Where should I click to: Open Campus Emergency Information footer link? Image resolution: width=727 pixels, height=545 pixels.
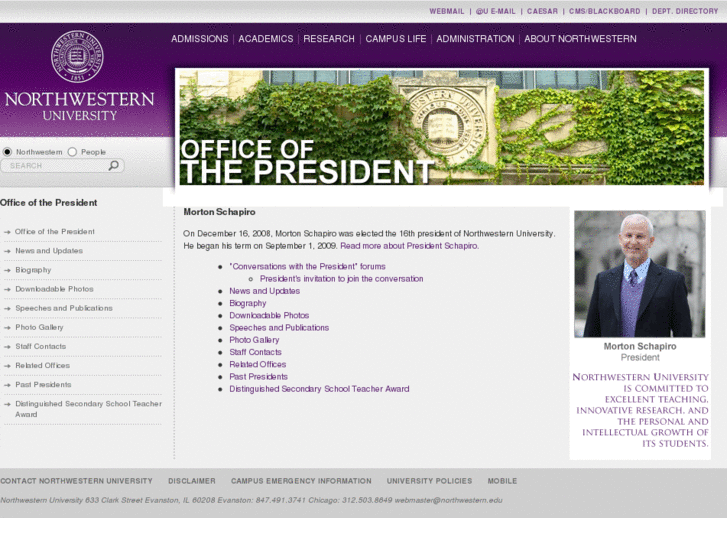point(301,481)
